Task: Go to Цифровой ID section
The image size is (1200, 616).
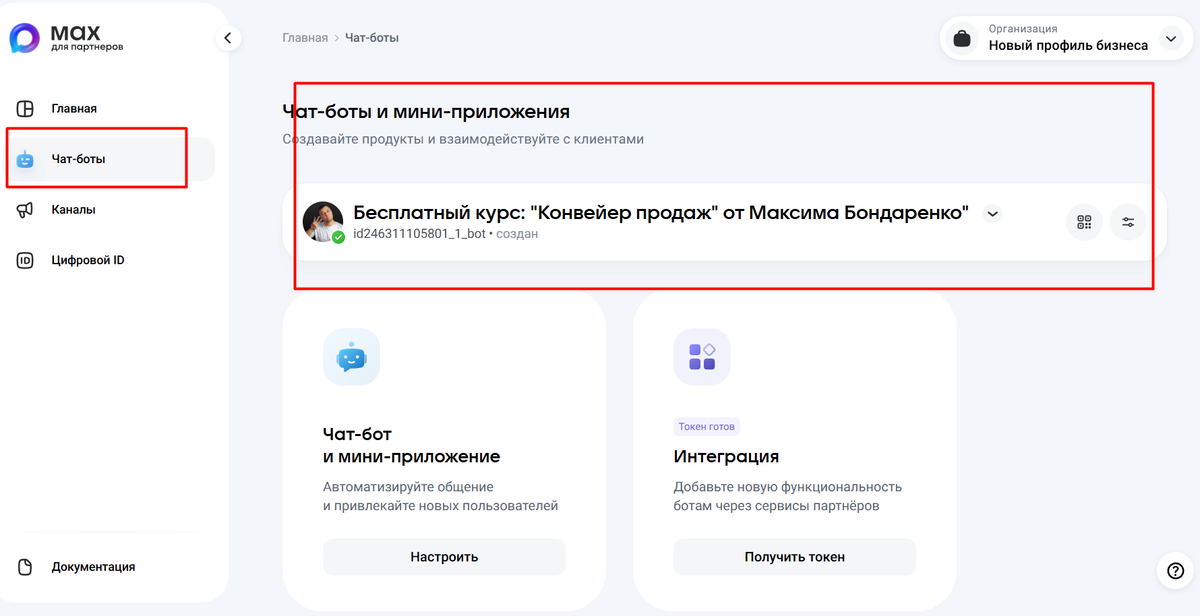Action: pos(88,261)
